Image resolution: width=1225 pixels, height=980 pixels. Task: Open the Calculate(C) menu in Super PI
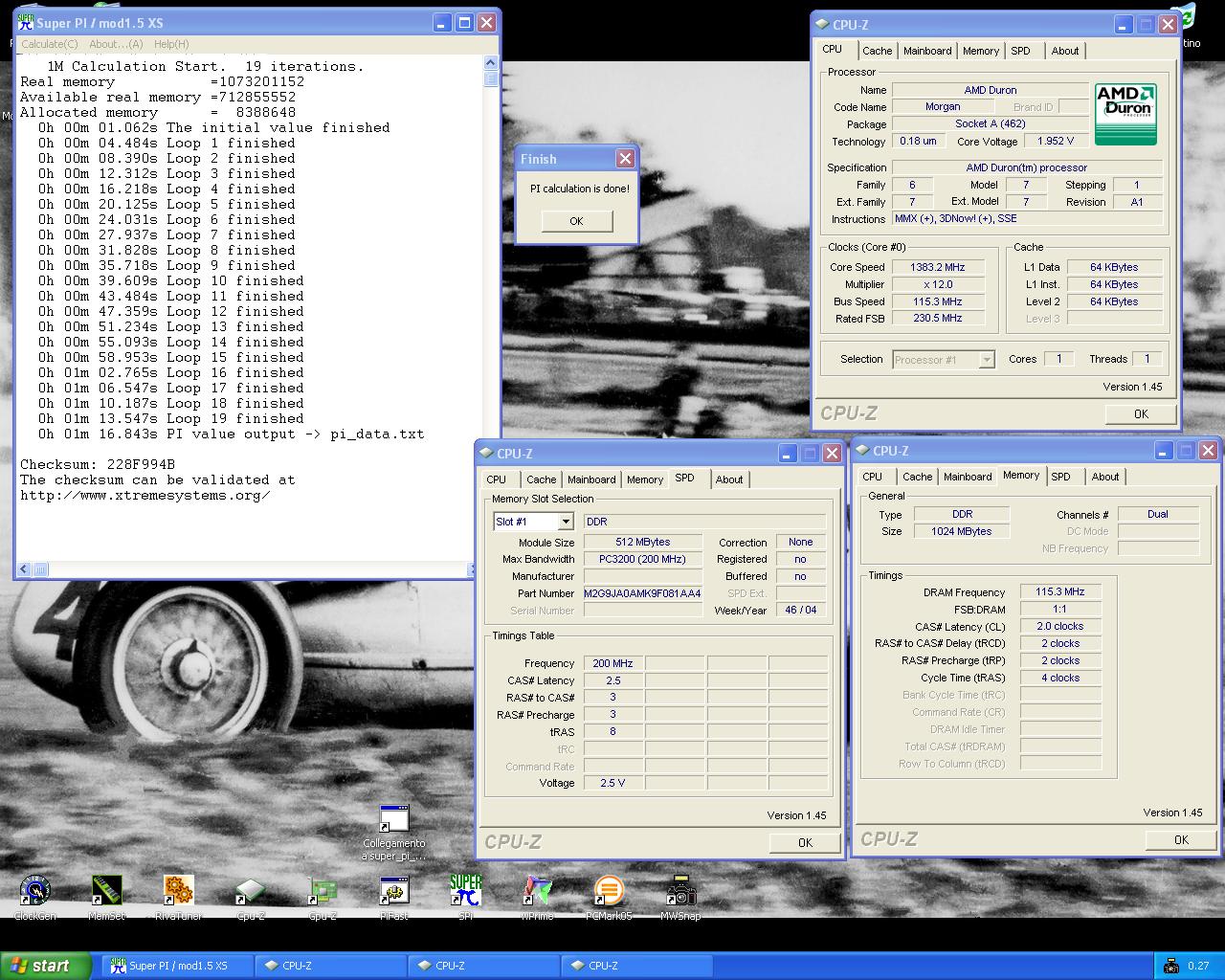[50, 44]
